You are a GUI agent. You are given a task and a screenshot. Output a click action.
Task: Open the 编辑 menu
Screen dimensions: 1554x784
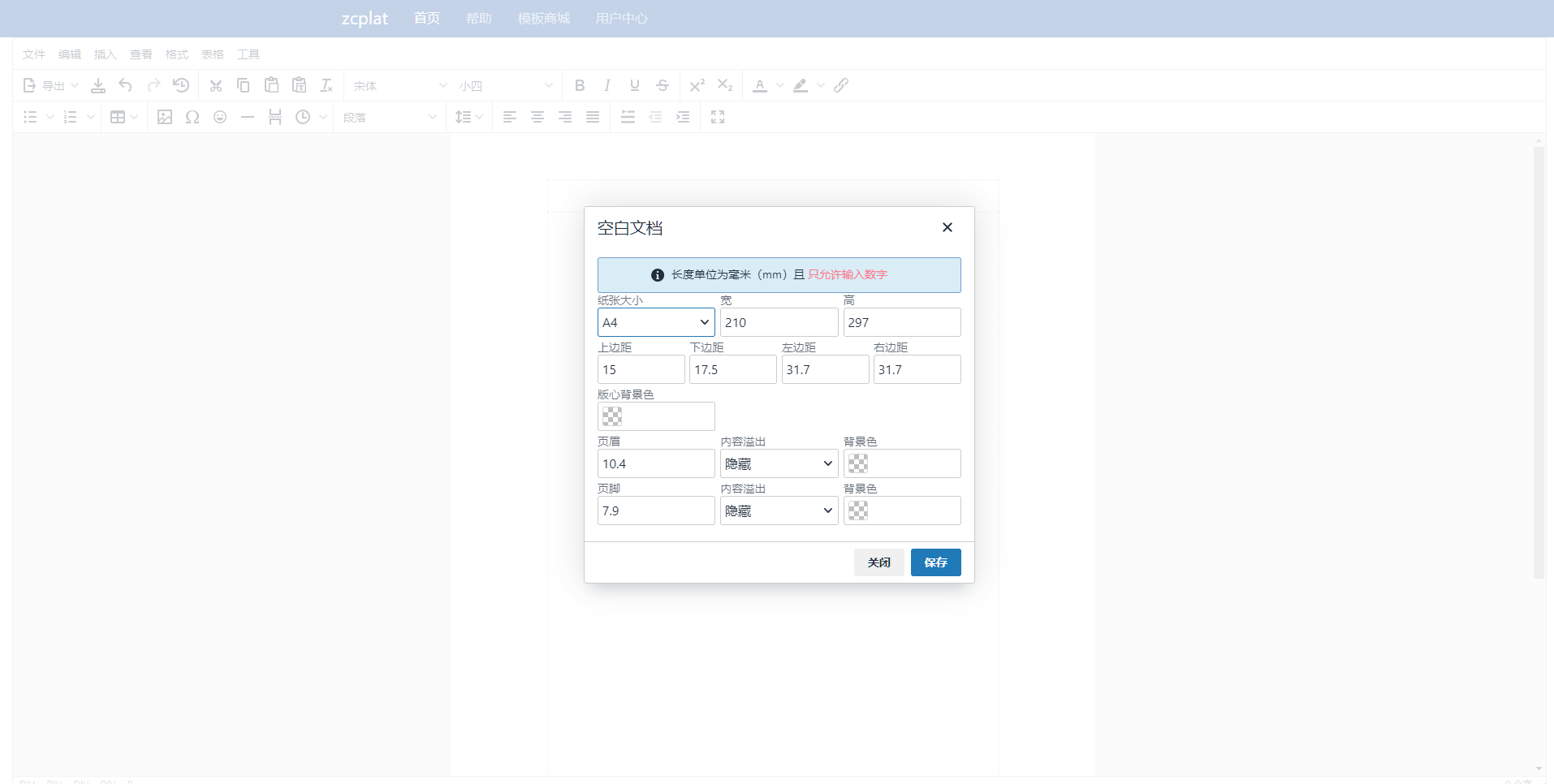pyautogui.click(x=70, y=54)
